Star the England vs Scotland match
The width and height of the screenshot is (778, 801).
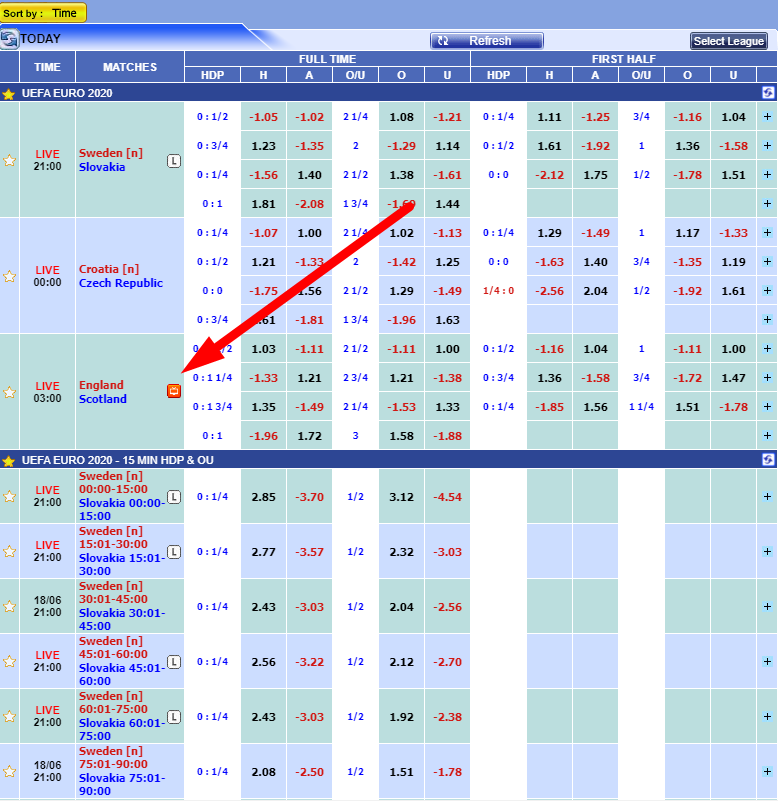click(10, 392)
